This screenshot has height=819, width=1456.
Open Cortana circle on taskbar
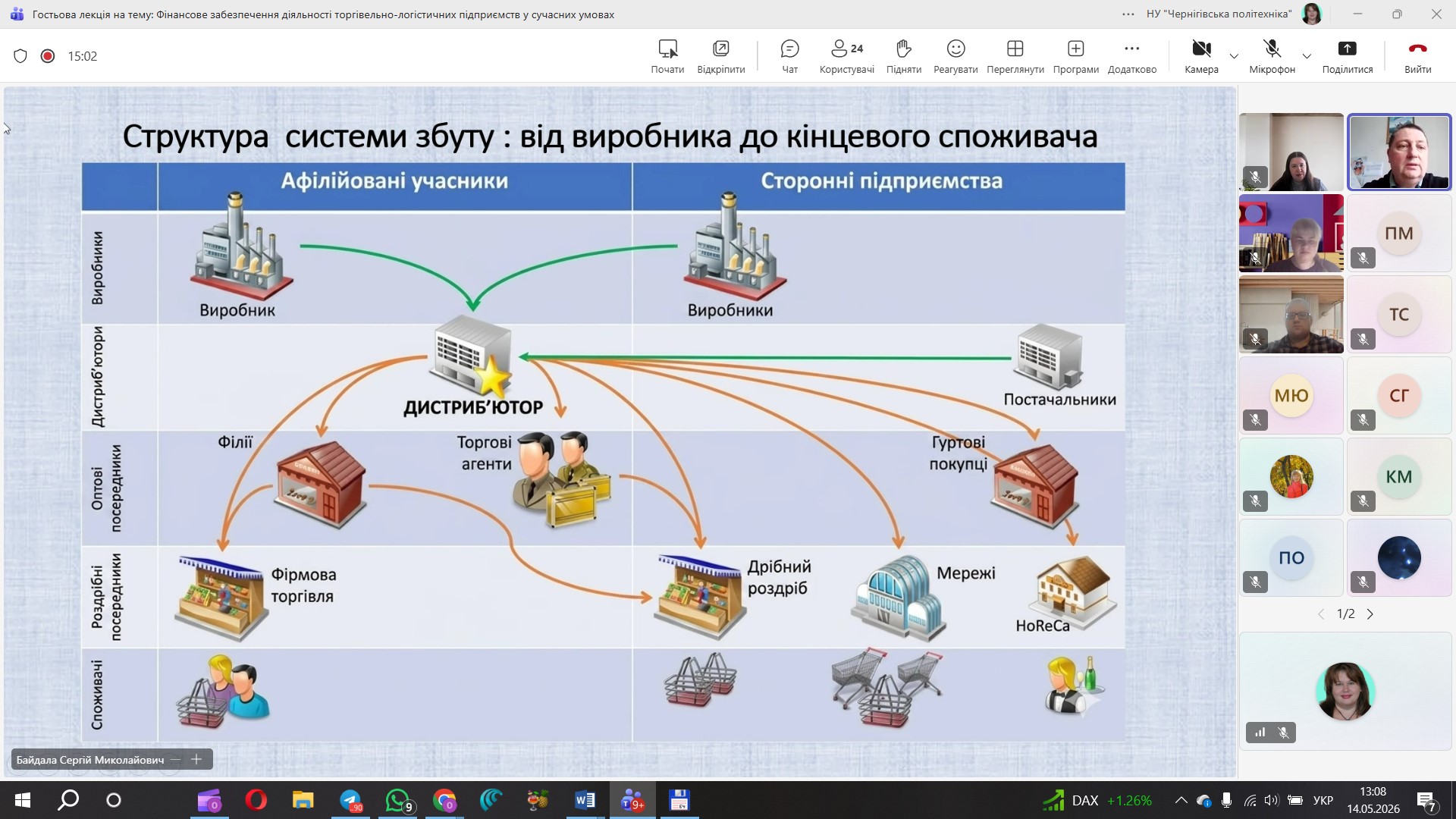pyautogui.click(x=114, y=800)
